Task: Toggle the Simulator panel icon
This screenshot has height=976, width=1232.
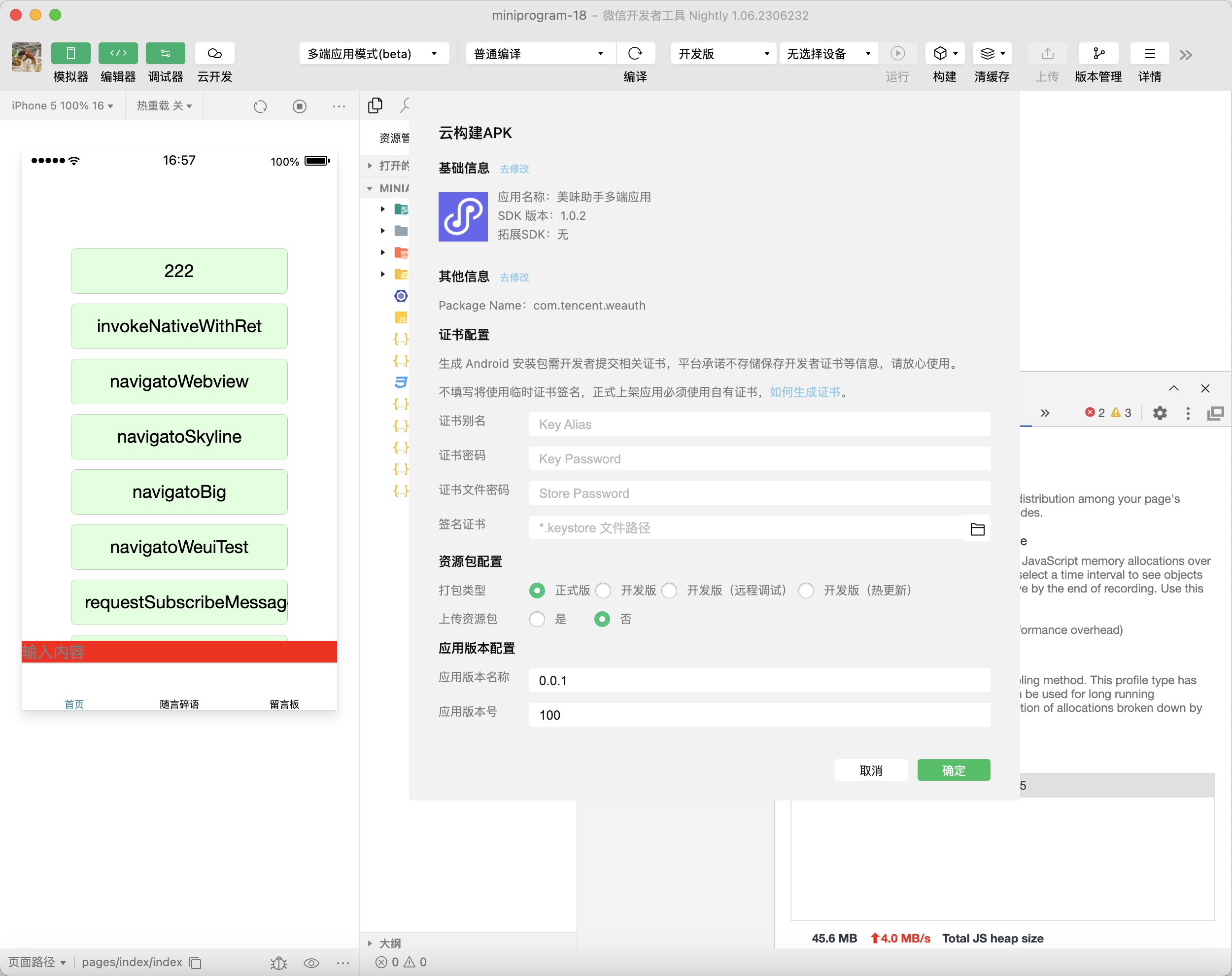Action: (70, 54)
